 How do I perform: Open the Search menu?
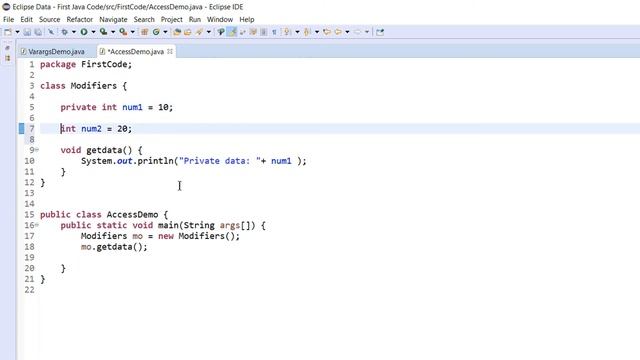(144, 19)
